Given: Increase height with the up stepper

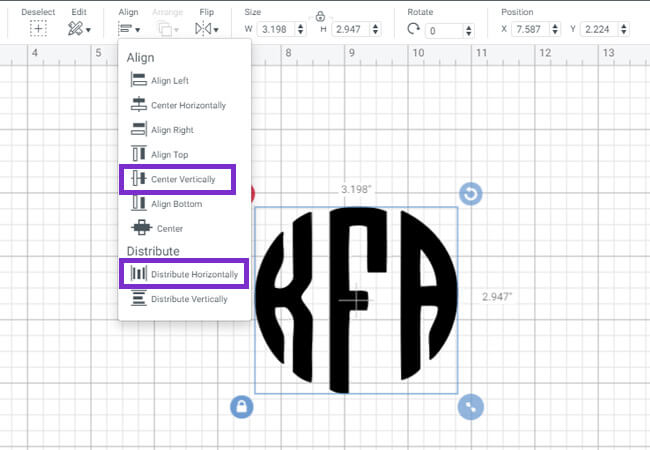Looking at the screenshot, I should click(x=375, y=26).
